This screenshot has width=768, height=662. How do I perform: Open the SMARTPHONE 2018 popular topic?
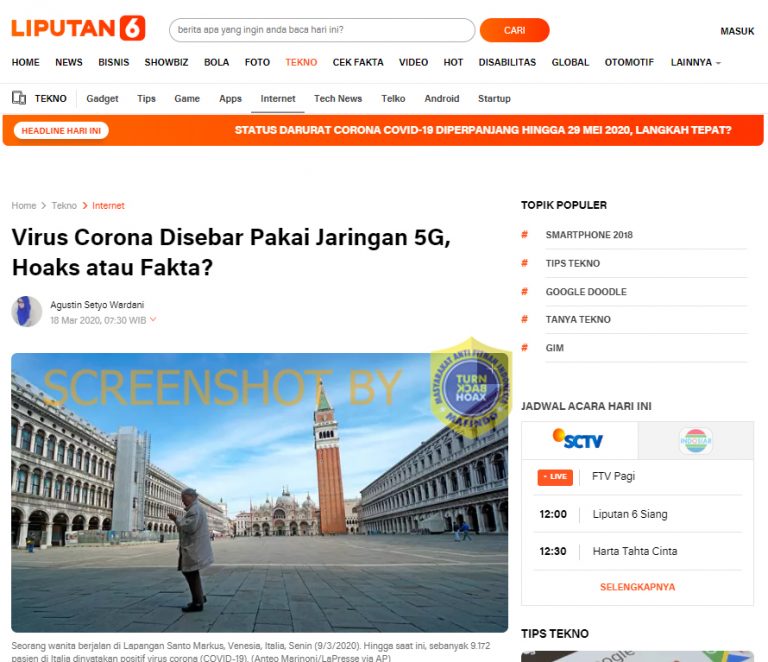coord(589,235)
